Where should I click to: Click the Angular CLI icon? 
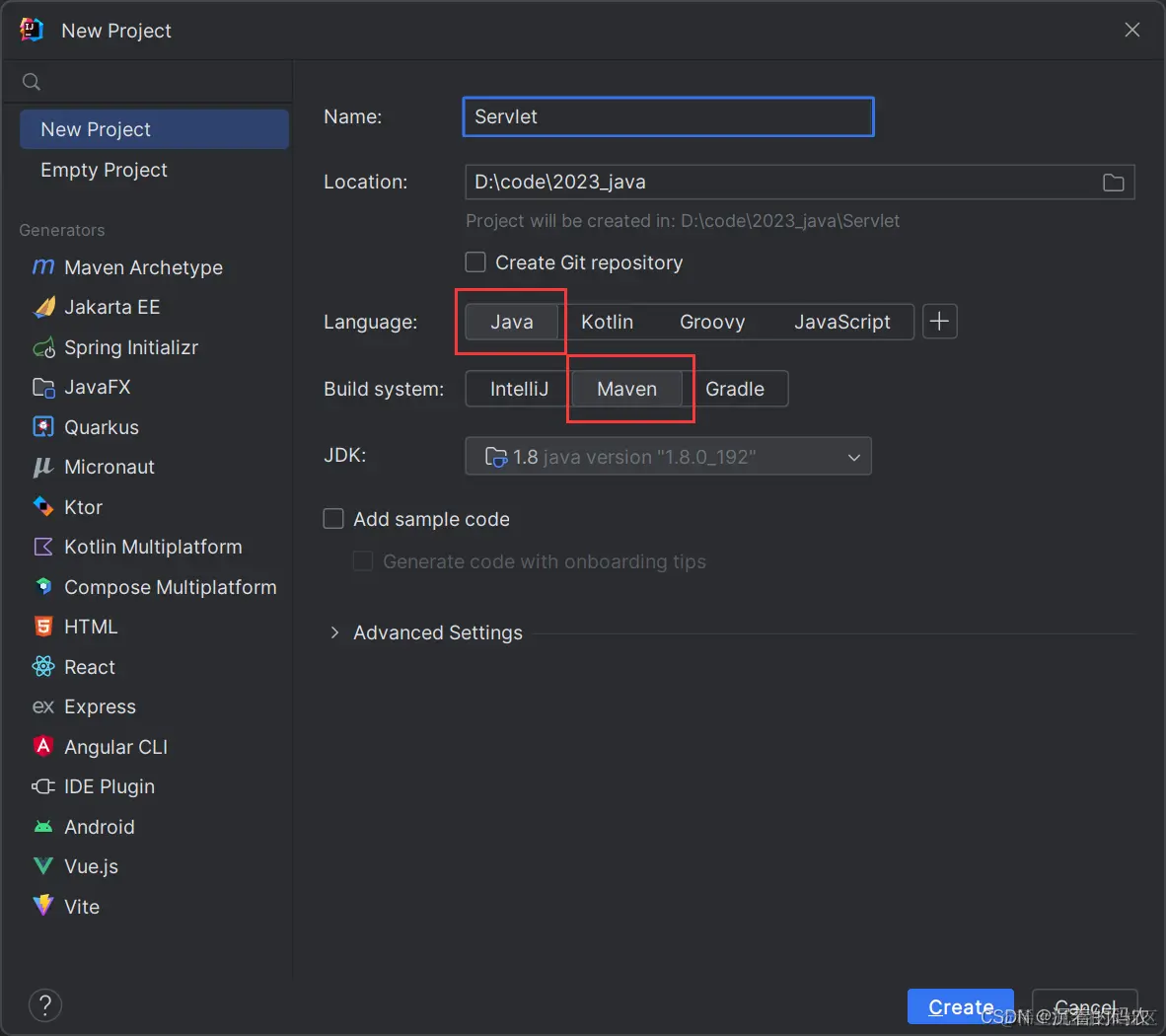(x=43, y=746)
